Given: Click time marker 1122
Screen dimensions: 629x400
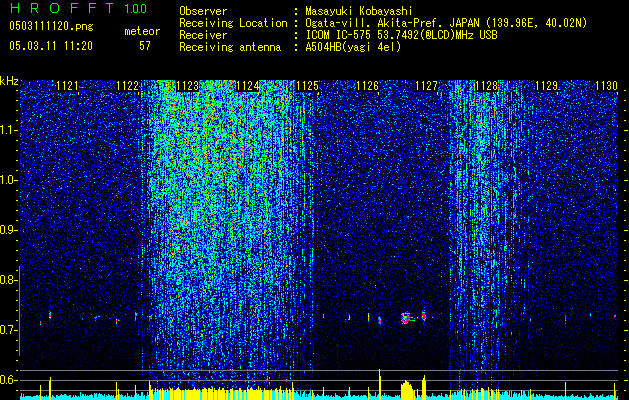Looking at the screenshot, I should [x=128, y=86].
